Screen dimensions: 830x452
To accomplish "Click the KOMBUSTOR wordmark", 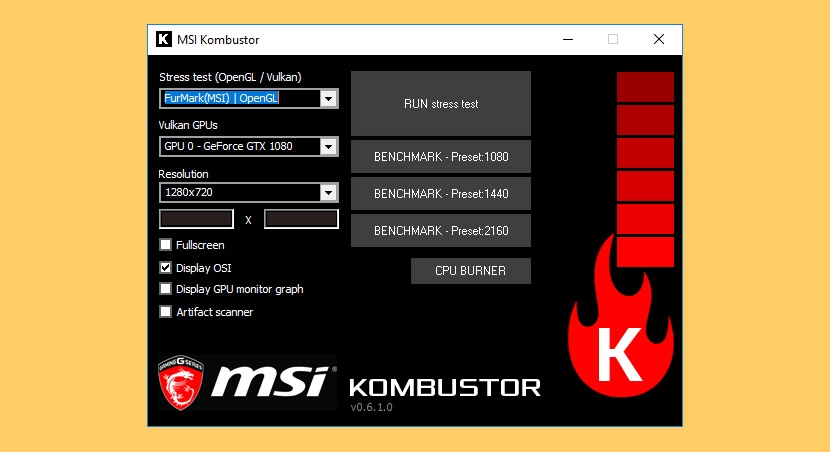I will coord(445,388).
